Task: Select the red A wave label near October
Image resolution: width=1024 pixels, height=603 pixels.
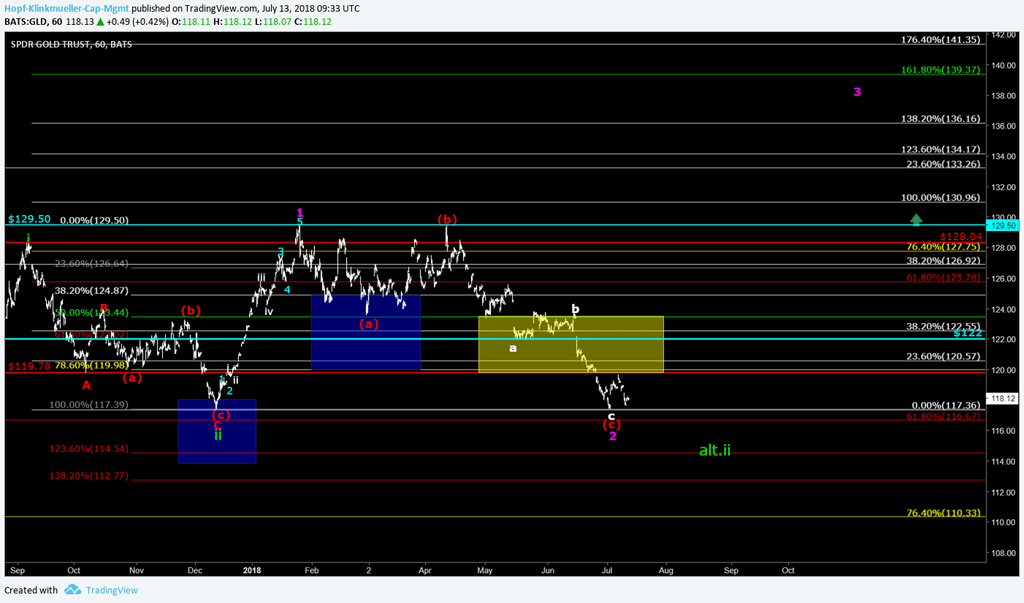Action: (x=86, y=384)
